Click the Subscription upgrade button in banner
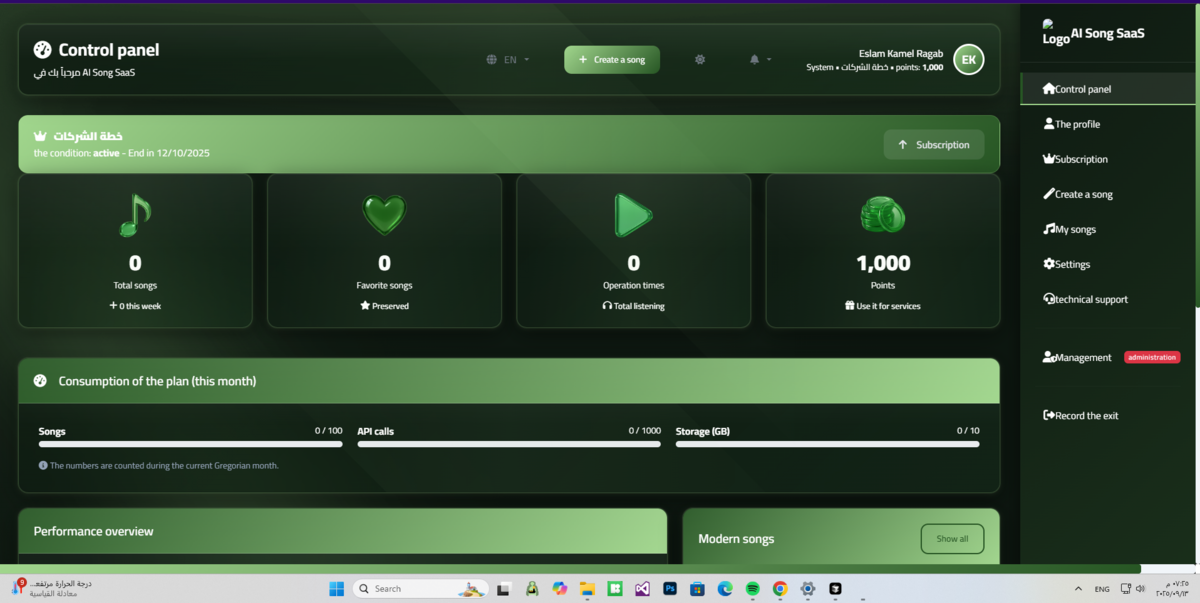 (x=933, y=145)
